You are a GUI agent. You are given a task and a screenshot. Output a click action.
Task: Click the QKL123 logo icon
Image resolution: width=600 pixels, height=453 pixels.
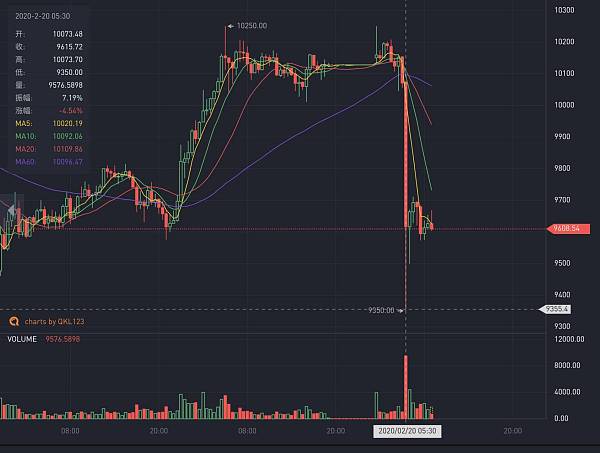pyautogui.click(x=13, y=322)
